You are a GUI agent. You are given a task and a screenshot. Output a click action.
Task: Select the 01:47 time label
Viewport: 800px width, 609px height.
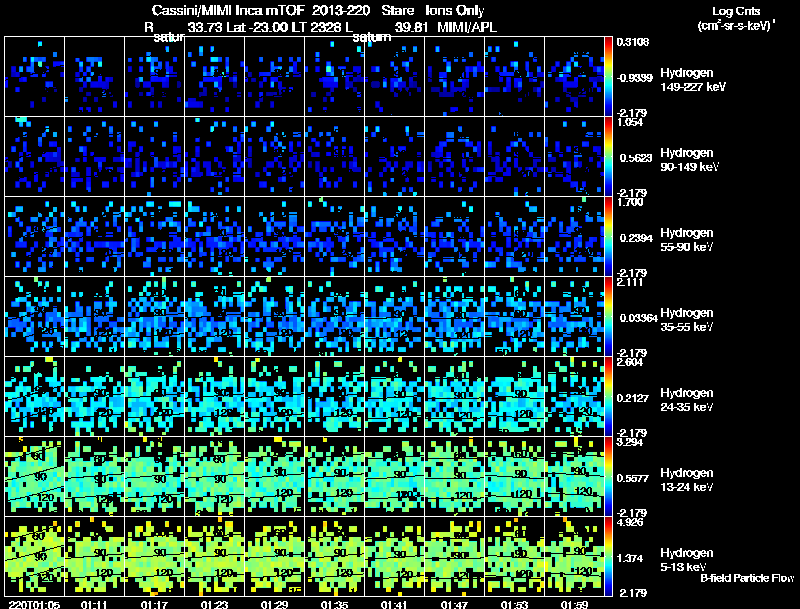(x=454, y=604)
